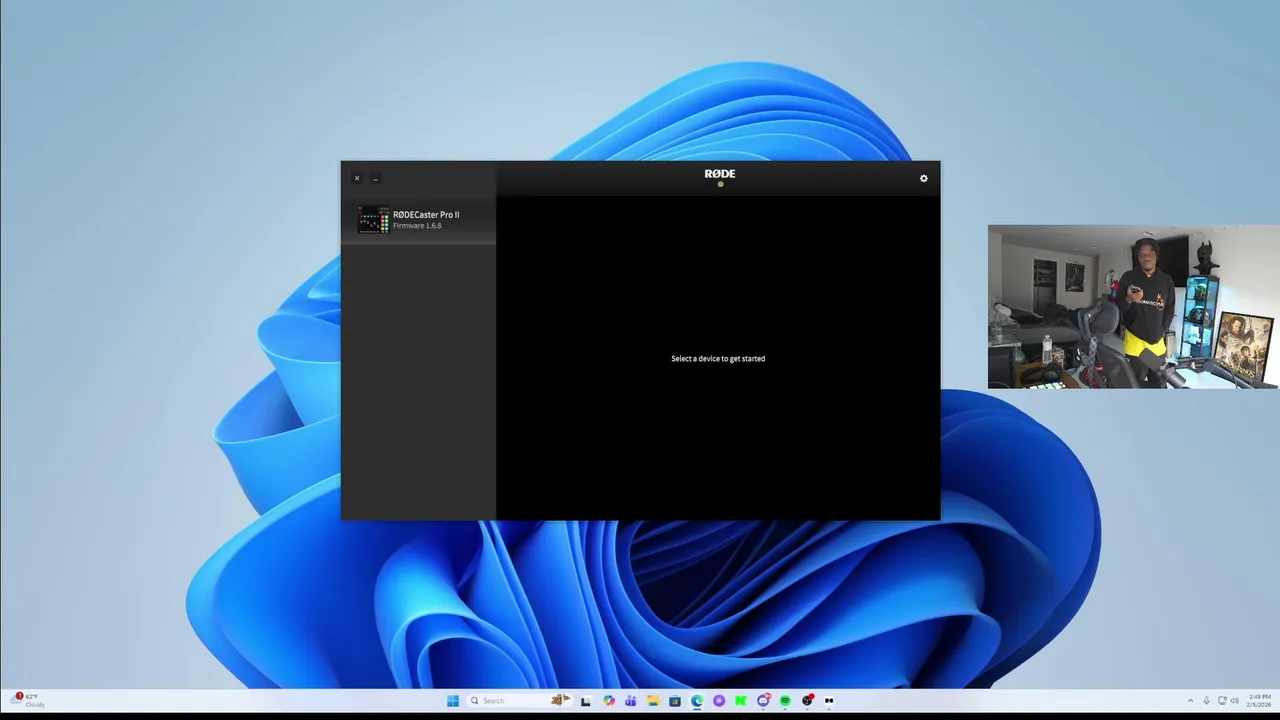
Task: Open RØDE Central settings gear
Action: 923,178
